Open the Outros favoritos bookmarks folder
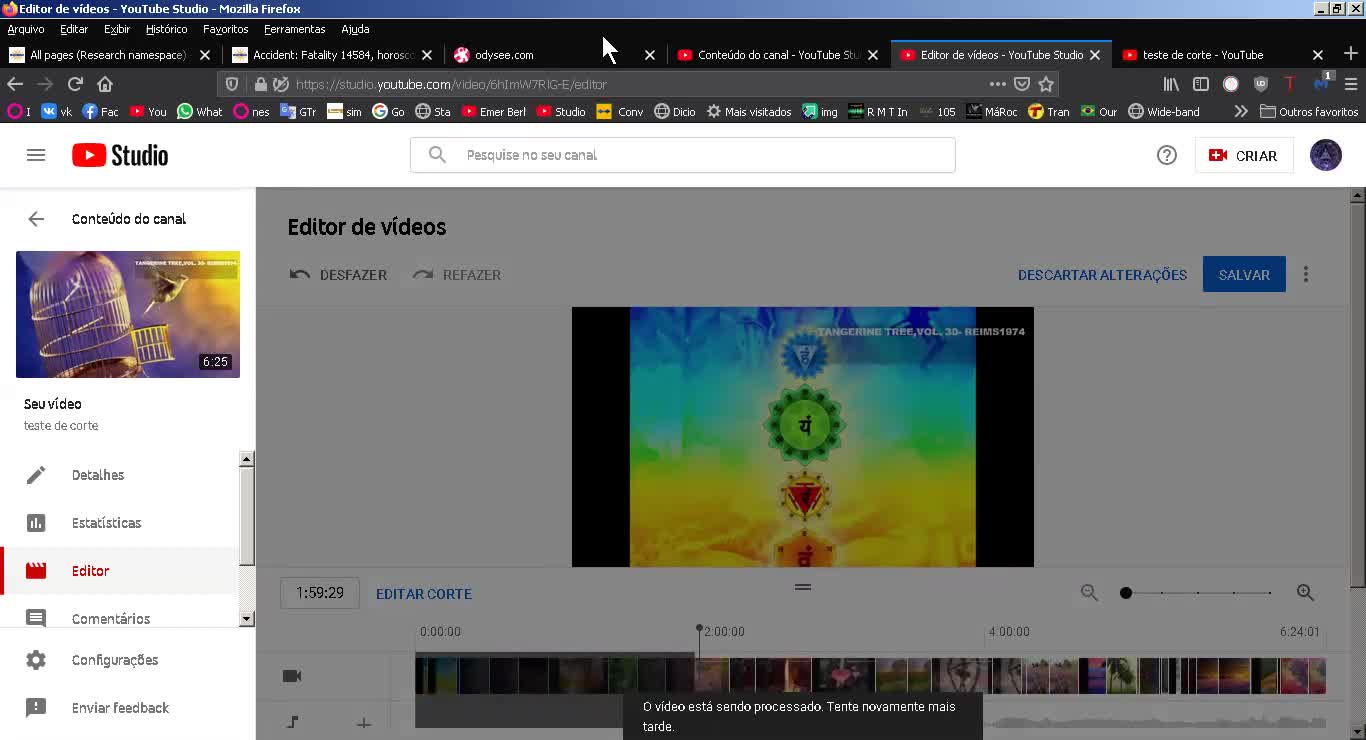The height and width of the screenshot is (740, 1366). (1309, 112)
